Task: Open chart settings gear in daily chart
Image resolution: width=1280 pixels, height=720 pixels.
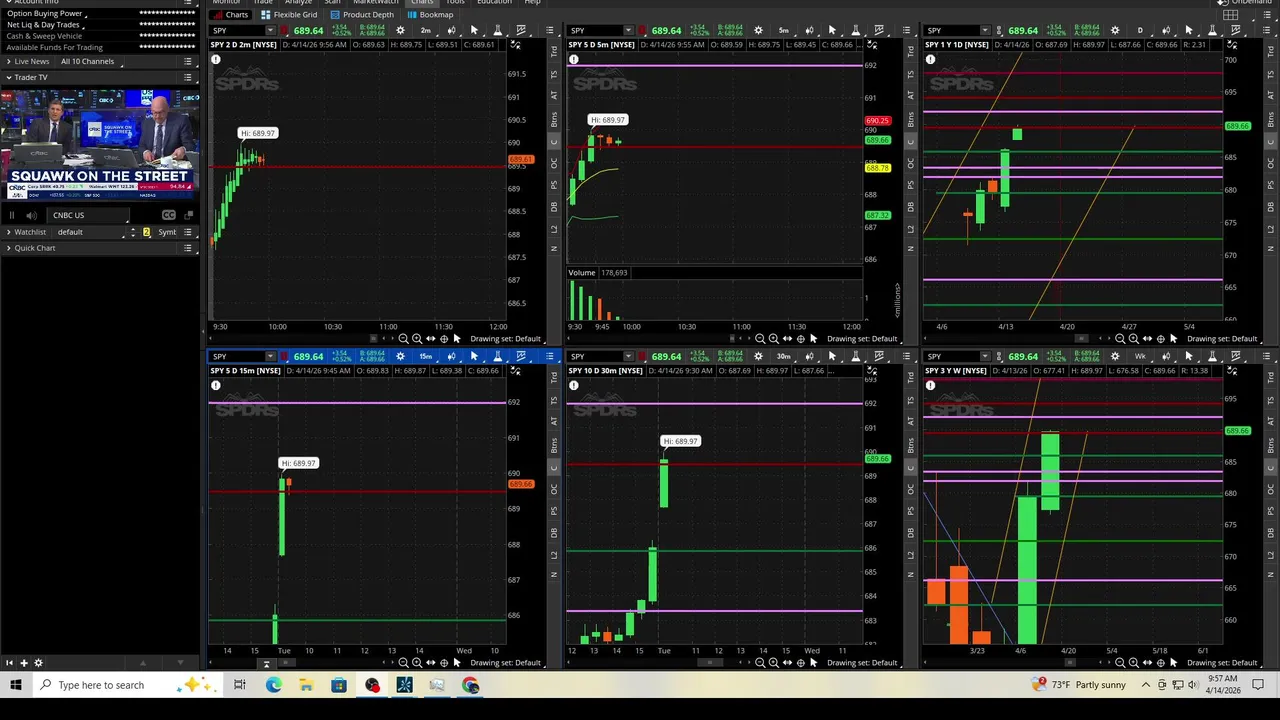Action: 1114,31
